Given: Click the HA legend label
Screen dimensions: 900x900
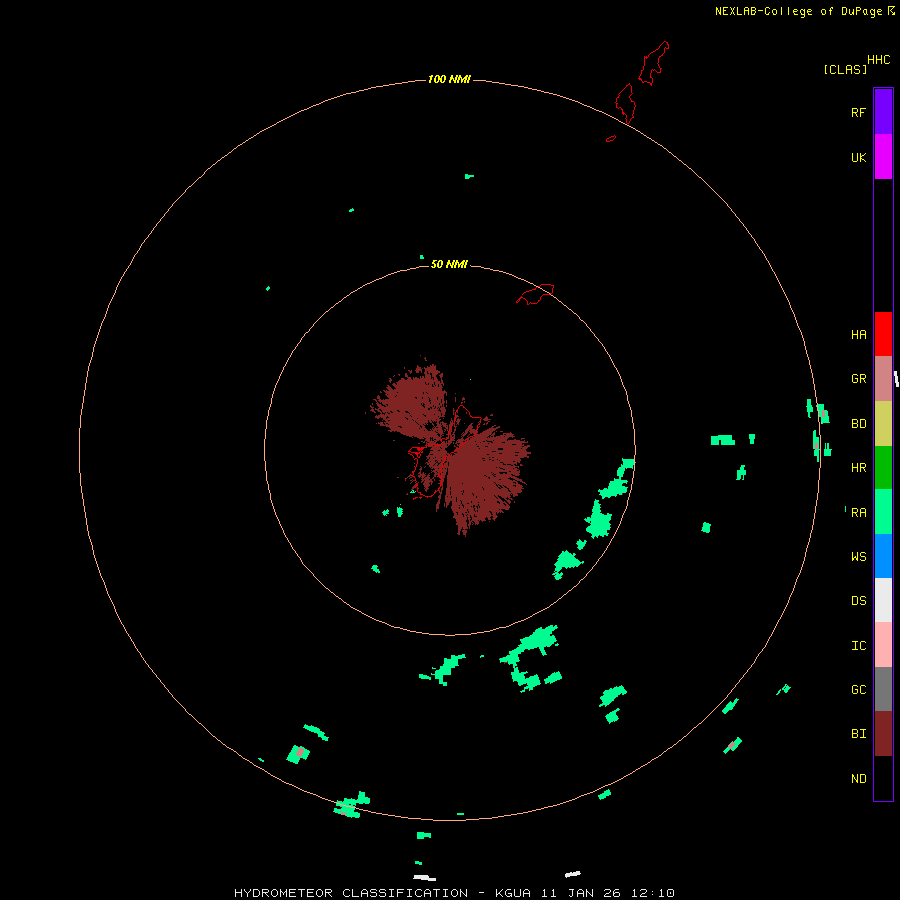Looking at the screenshot, I should (858, 335).
